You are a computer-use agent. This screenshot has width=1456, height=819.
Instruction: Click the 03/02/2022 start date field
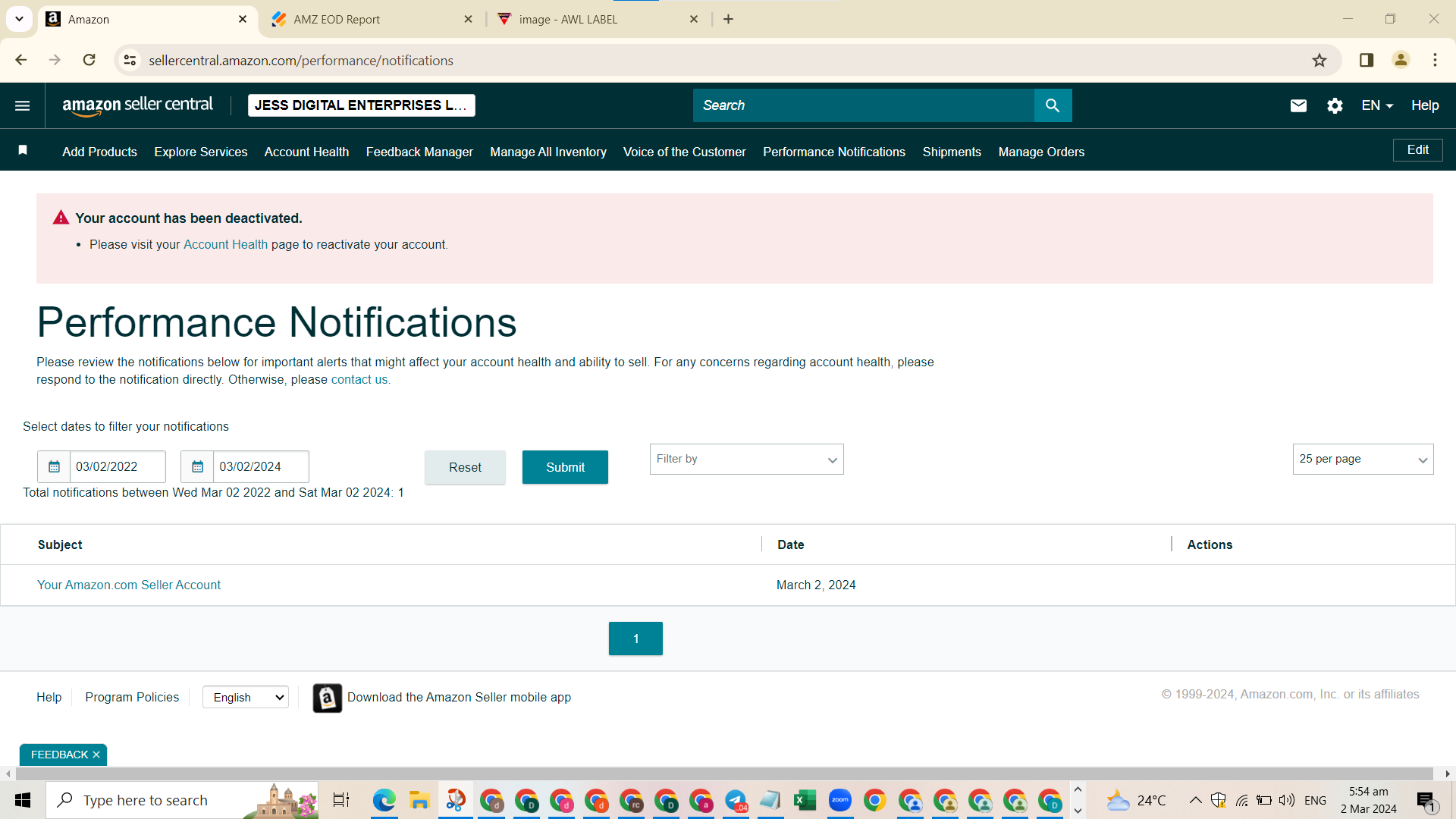(x=118, y=466)
